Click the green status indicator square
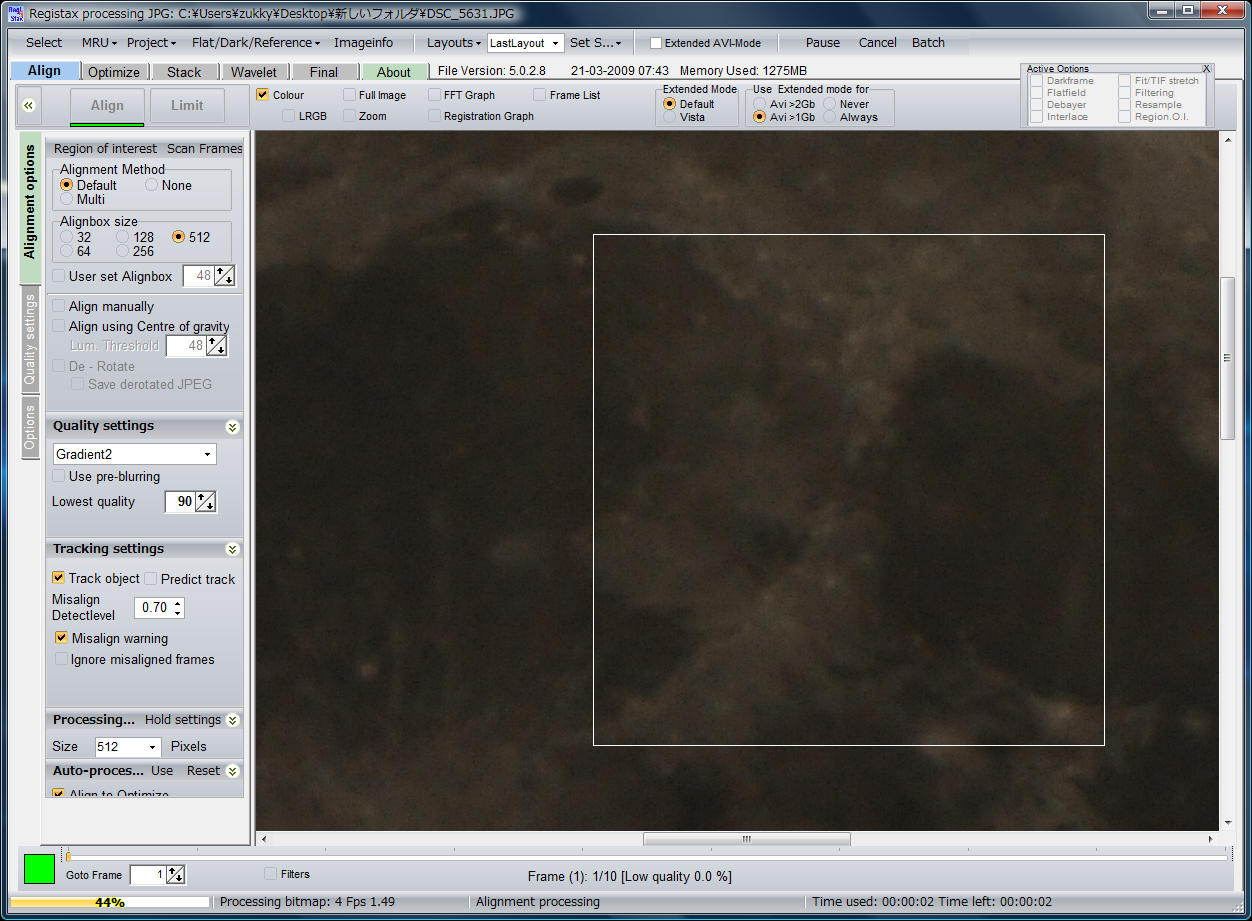The width and height of the screenshot is (1252, 921). [x=40, y=868]
